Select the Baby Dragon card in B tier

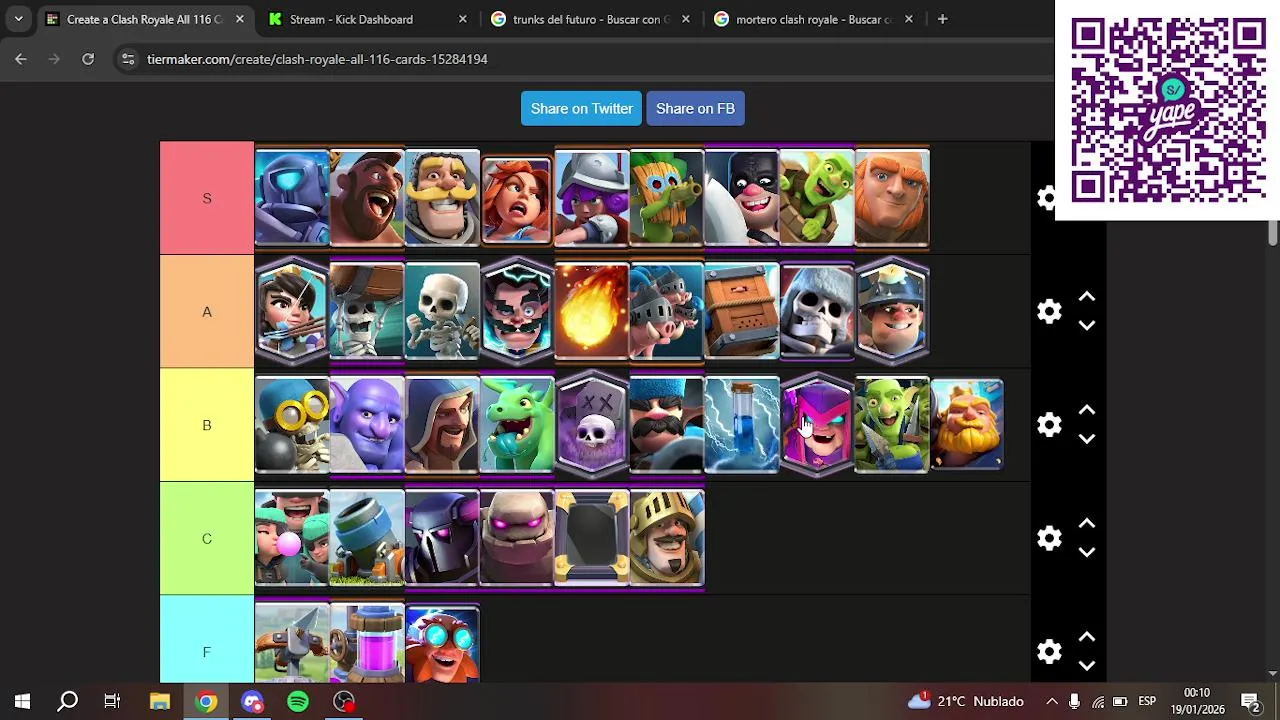[517, 425]
